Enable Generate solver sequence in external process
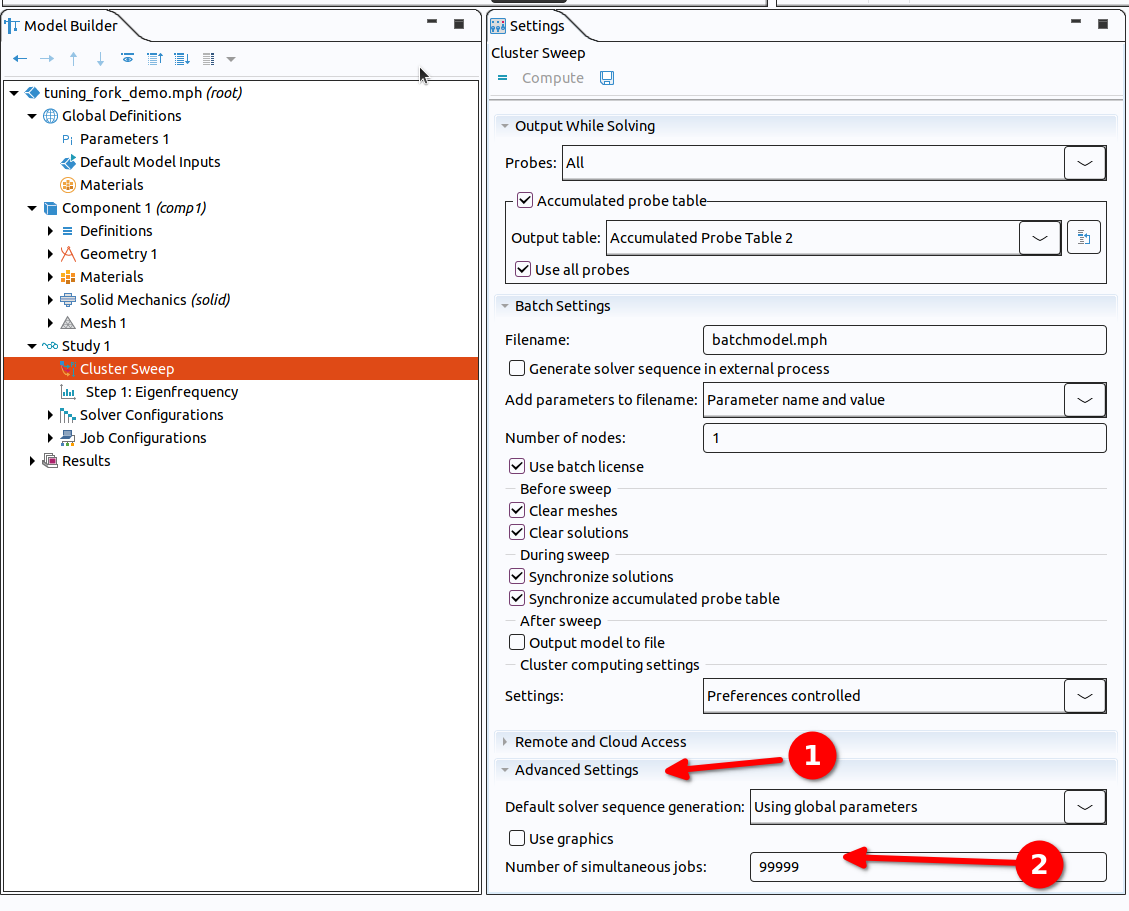Viewport: 1129px width, 911px height. pyautogui.click(x=517, y=369)
